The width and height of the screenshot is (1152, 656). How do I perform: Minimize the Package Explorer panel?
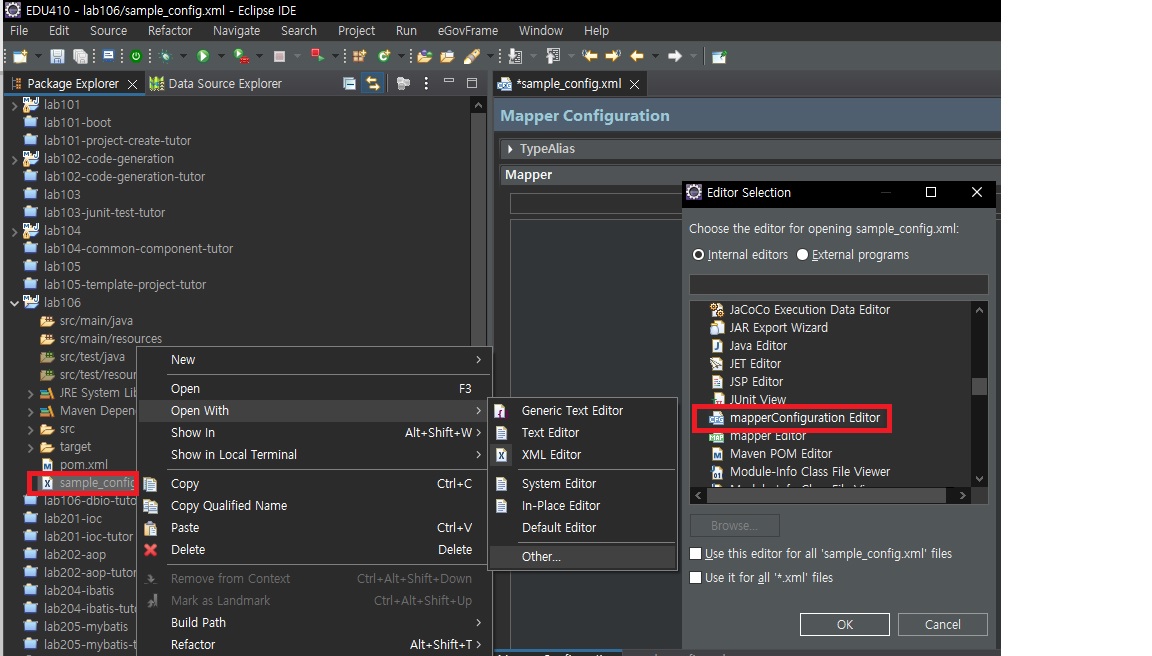449,82
